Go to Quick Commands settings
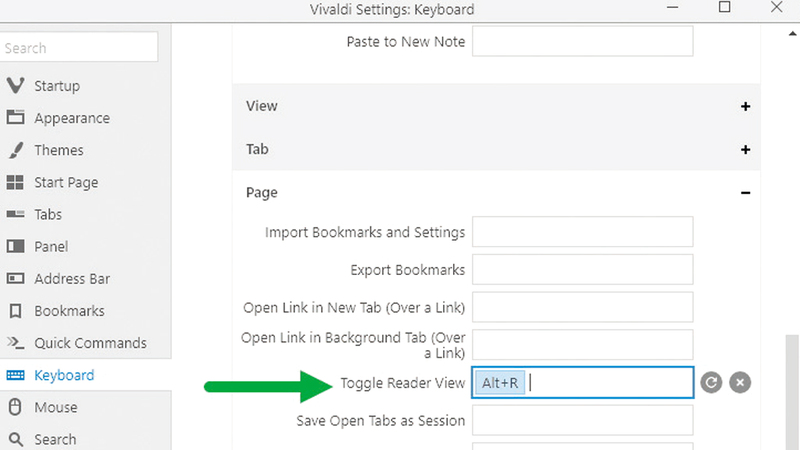 click(90, 343)
